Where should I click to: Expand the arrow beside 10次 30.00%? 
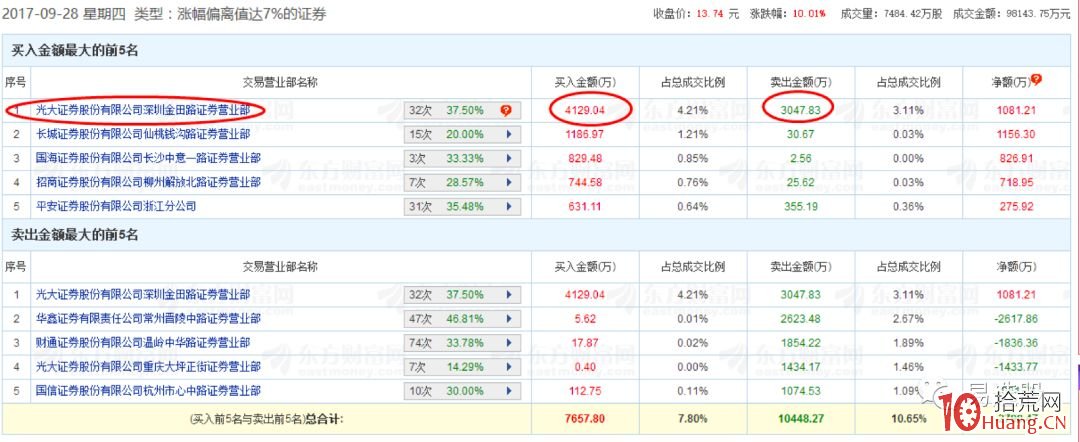(x=509, y=391)
